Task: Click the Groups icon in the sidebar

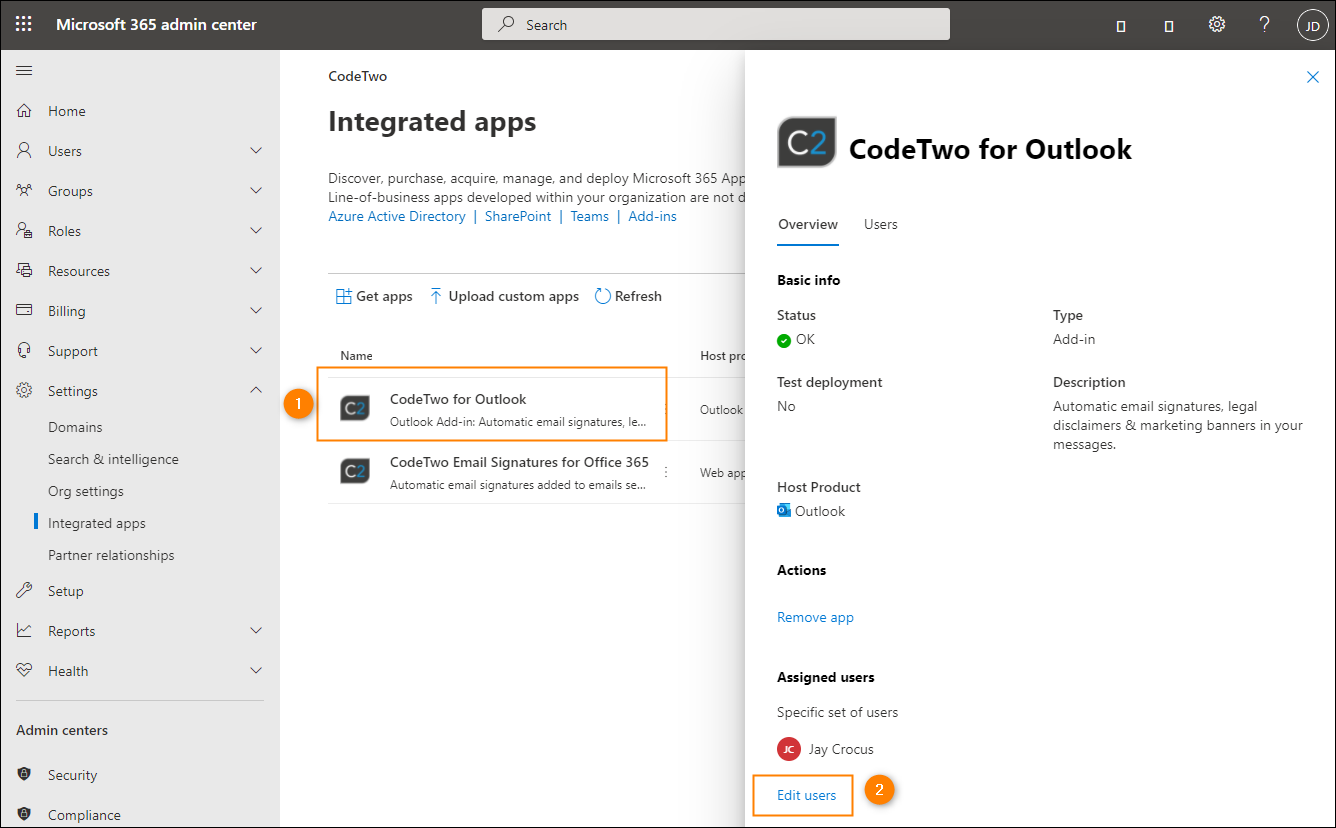Action: point(25,191)
